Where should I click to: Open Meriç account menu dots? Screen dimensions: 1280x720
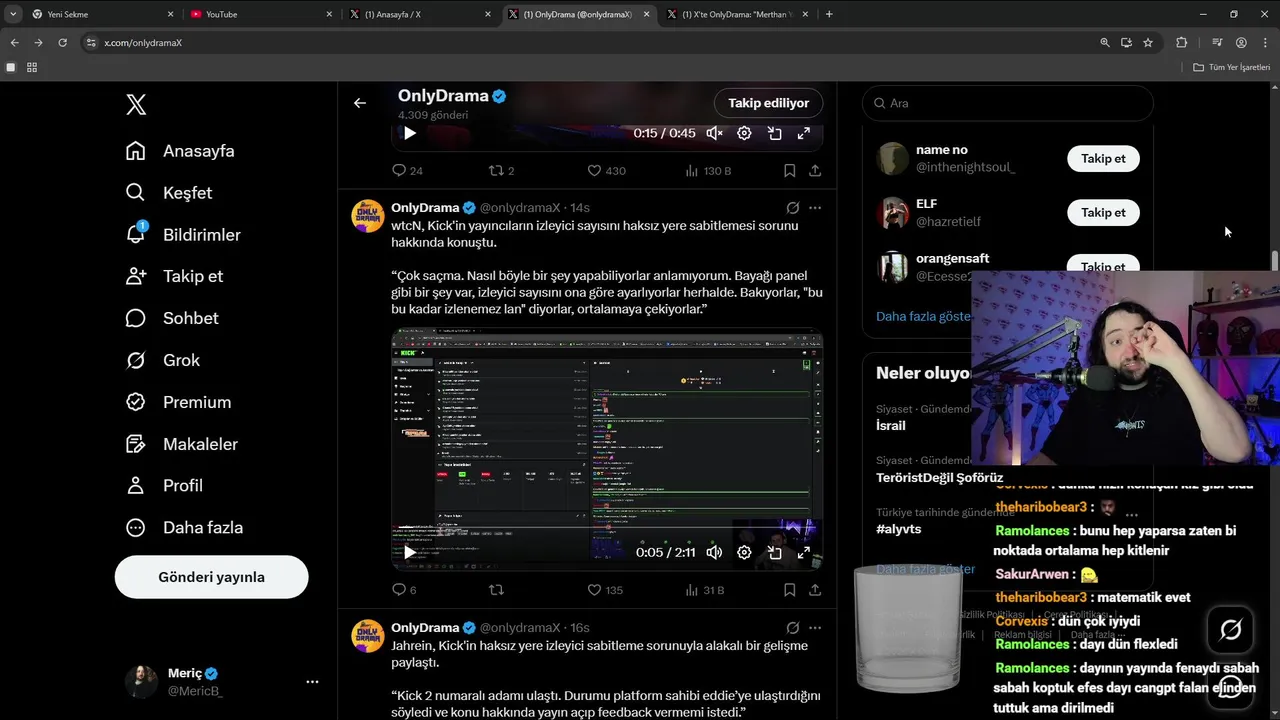(x=312, y=681)
